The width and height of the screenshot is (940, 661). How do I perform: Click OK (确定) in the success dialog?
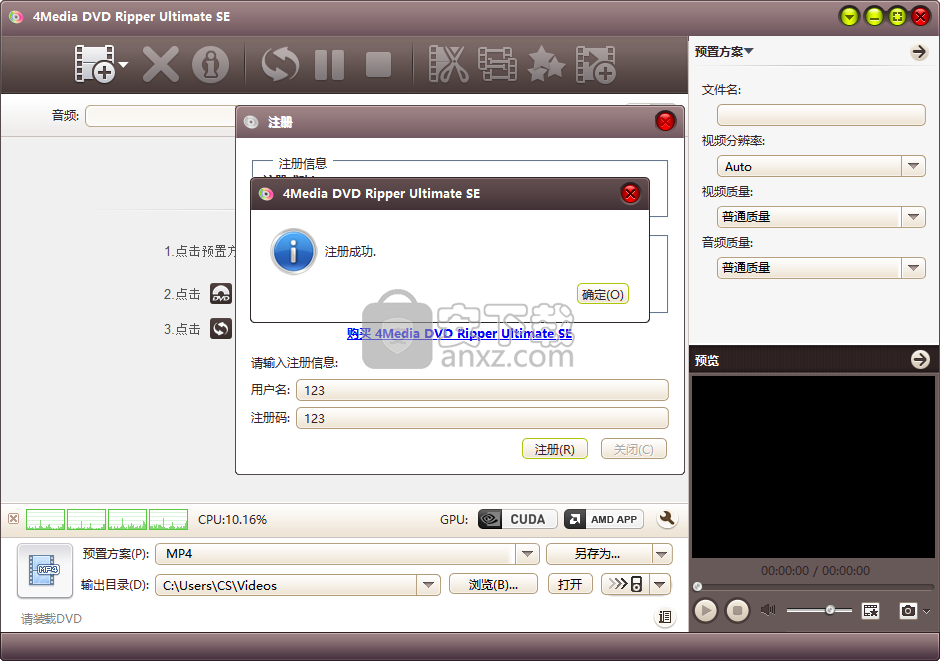pos(602,294)
